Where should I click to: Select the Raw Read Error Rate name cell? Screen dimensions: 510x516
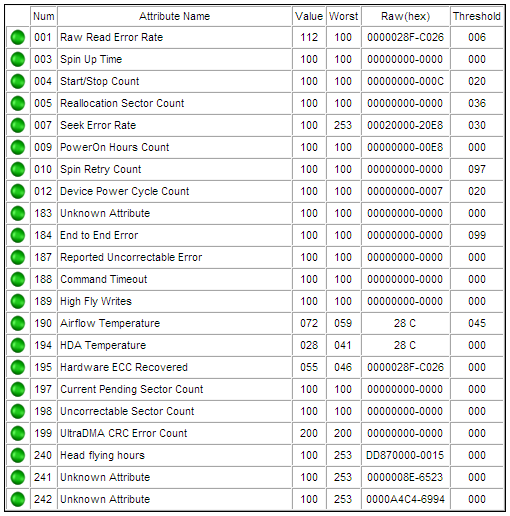tap(174, 37)
